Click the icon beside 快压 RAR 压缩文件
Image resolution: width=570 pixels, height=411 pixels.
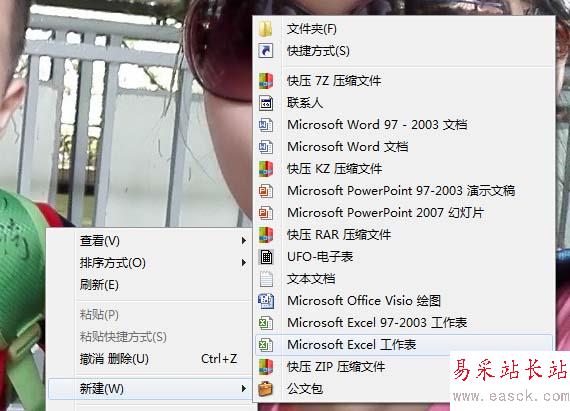pyautogui.click(x=266, y=235)
